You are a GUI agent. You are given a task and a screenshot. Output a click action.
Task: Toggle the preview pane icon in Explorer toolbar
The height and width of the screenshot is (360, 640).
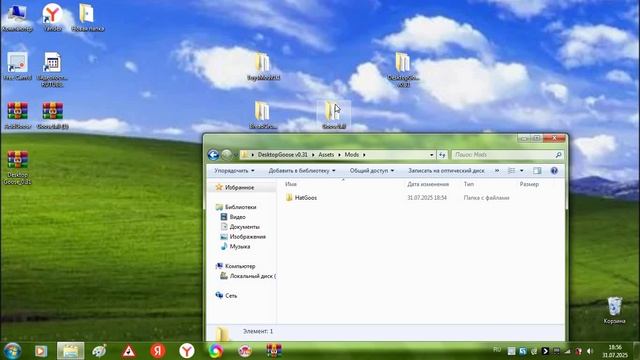point(537,171)
